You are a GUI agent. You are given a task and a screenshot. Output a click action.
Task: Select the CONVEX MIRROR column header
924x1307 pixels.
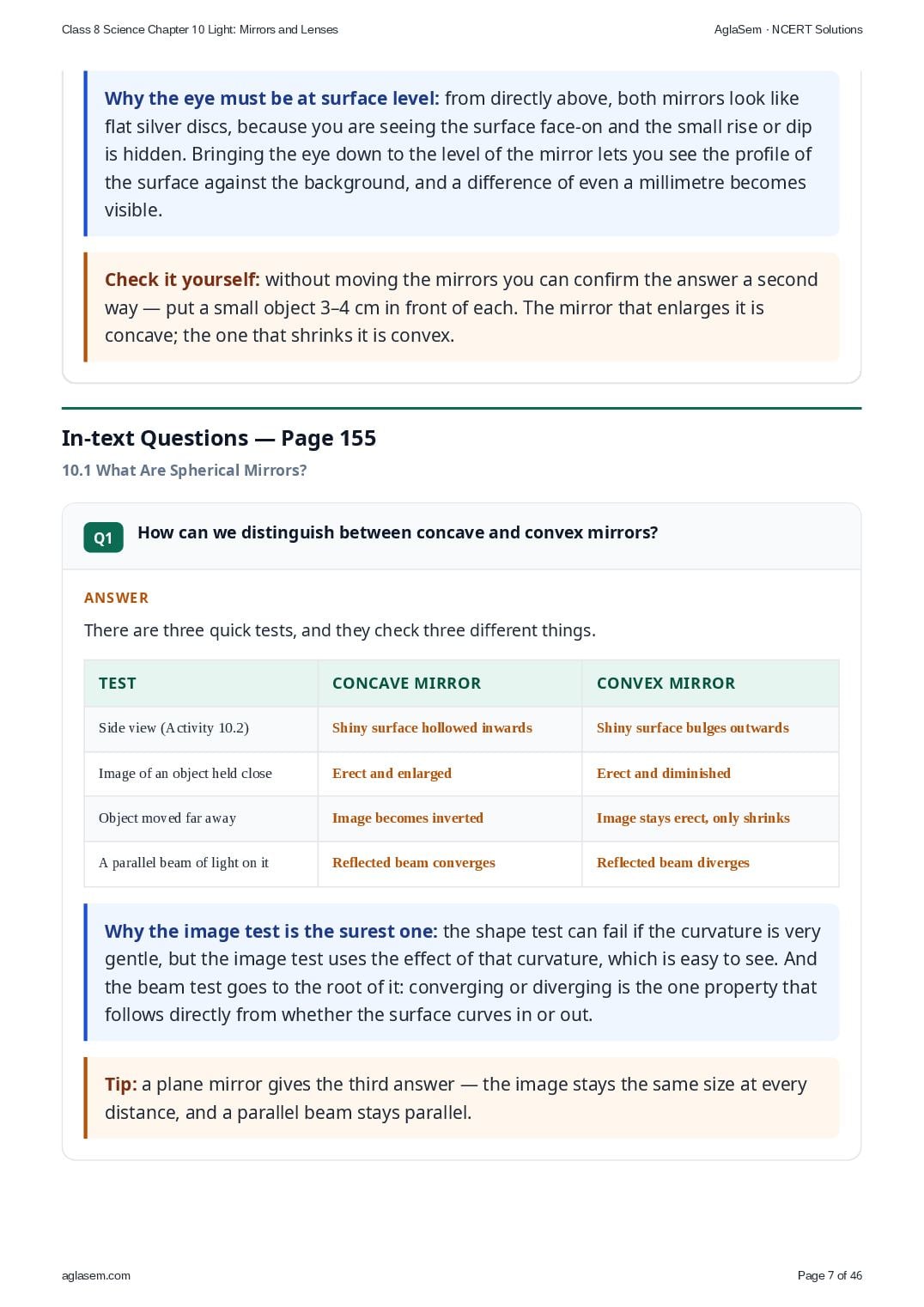(x=710, y=684)
